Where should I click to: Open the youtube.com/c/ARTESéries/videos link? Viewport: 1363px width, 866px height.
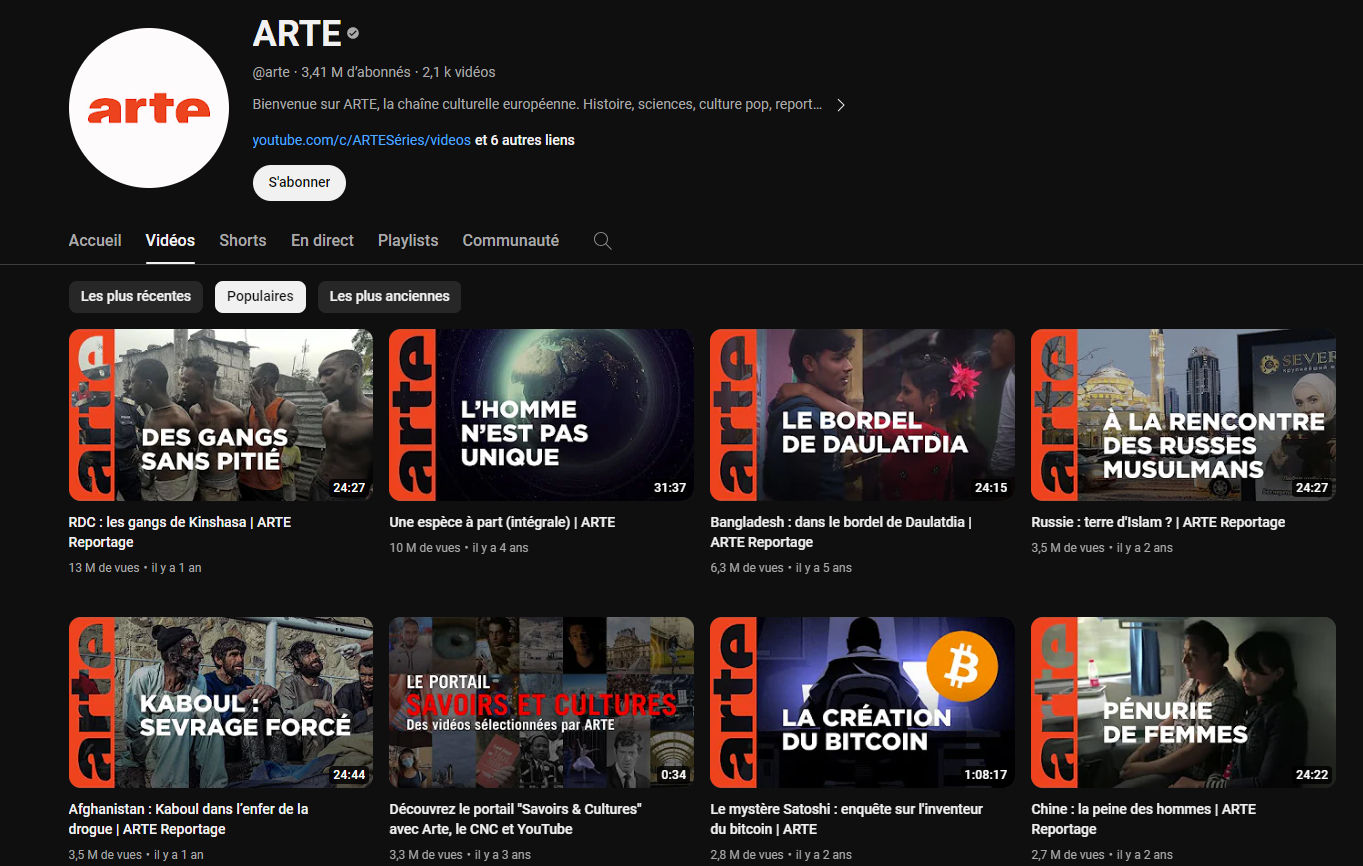[x=361, y=140]
